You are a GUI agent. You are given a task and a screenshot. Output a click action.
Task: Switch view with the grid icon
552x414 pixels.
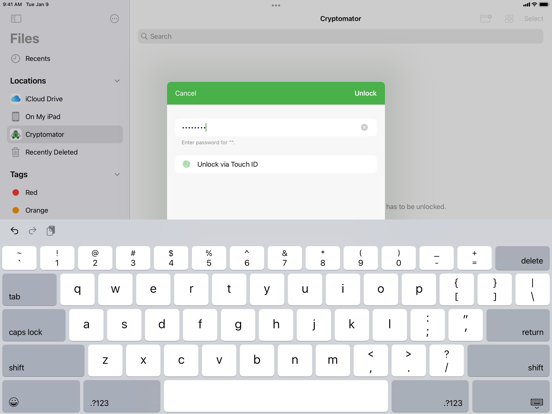[x=509, y=19]
